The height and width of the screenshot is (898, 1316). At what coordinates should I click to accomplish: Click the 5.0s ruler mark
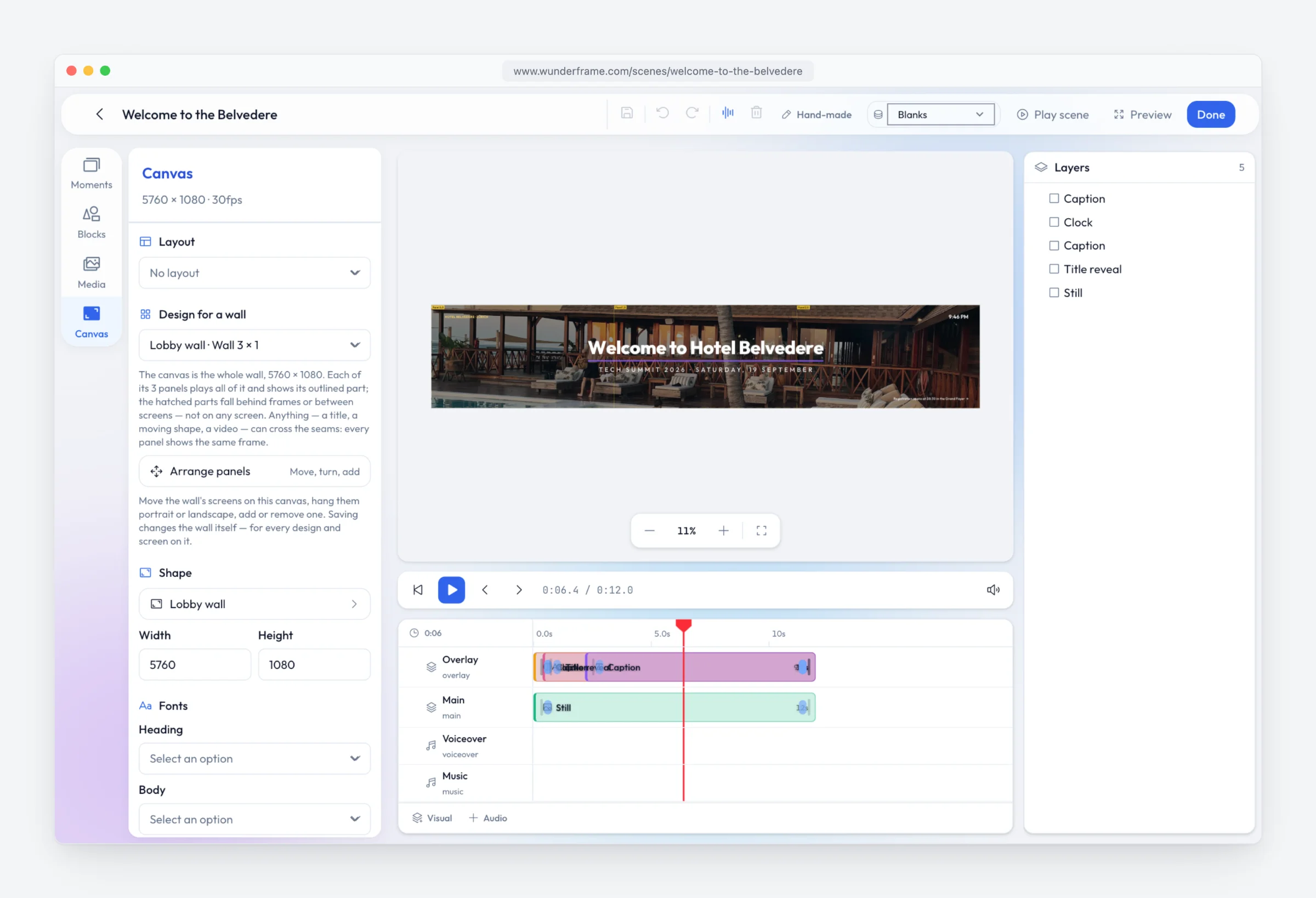coord(662,634)
